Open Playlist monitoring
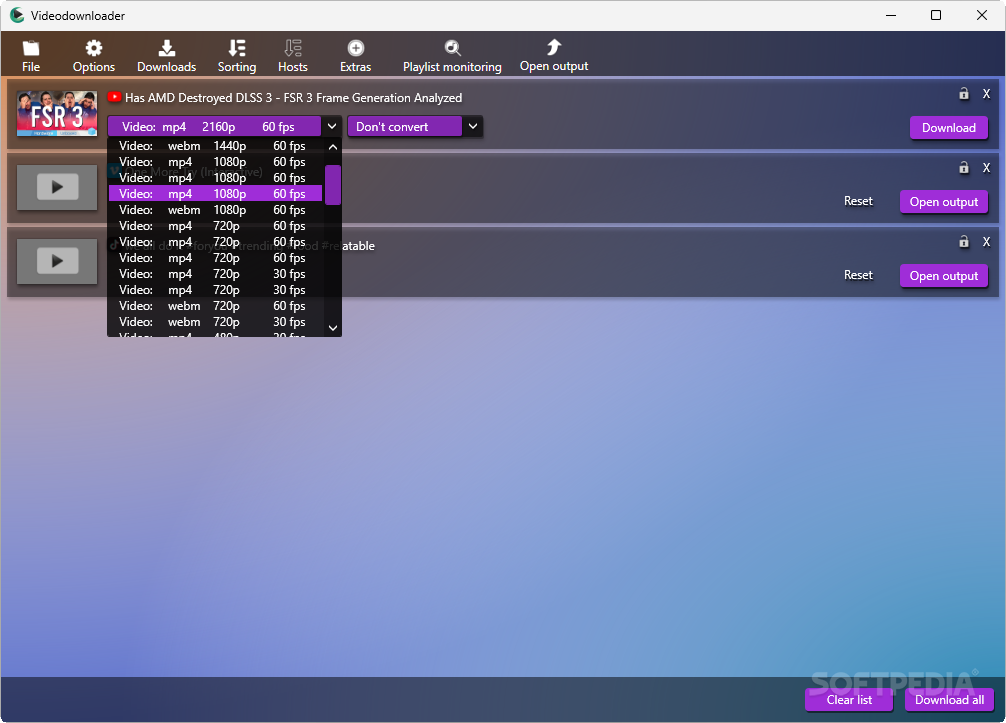Screen dimensions: 1006x723 pos(452,56)
